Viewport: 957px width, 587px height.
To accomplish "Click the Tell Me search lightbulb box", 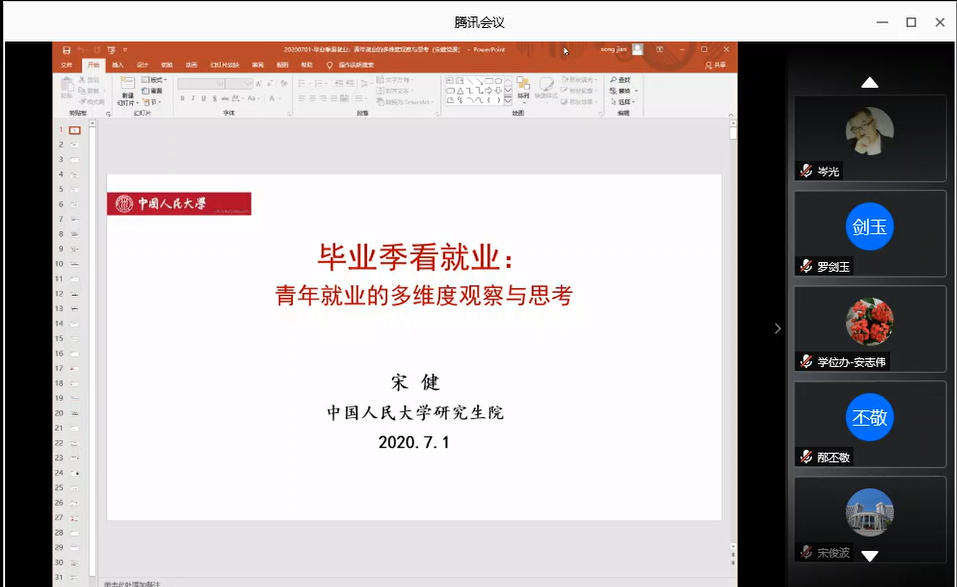I will pos(350,65).
